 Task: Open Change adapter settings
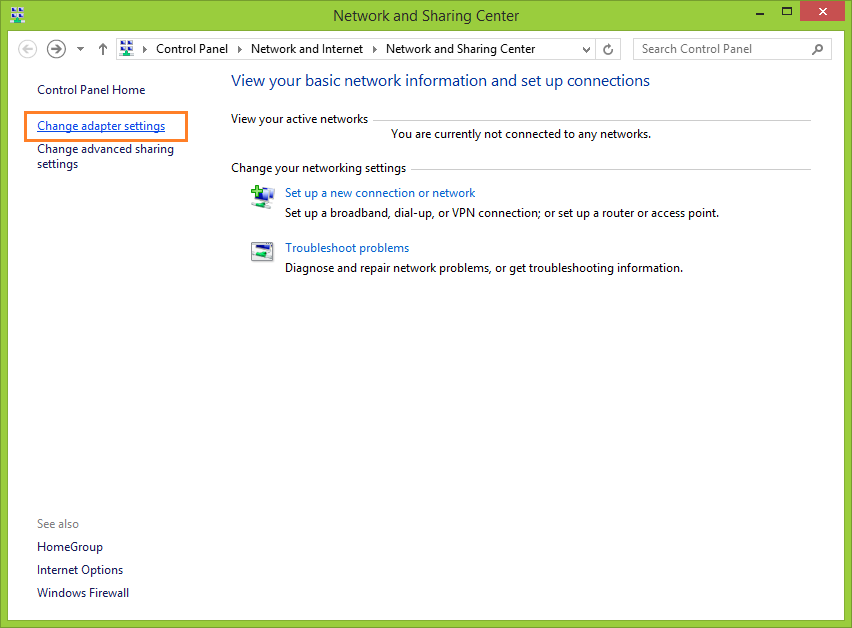click(x=101, y=126)
